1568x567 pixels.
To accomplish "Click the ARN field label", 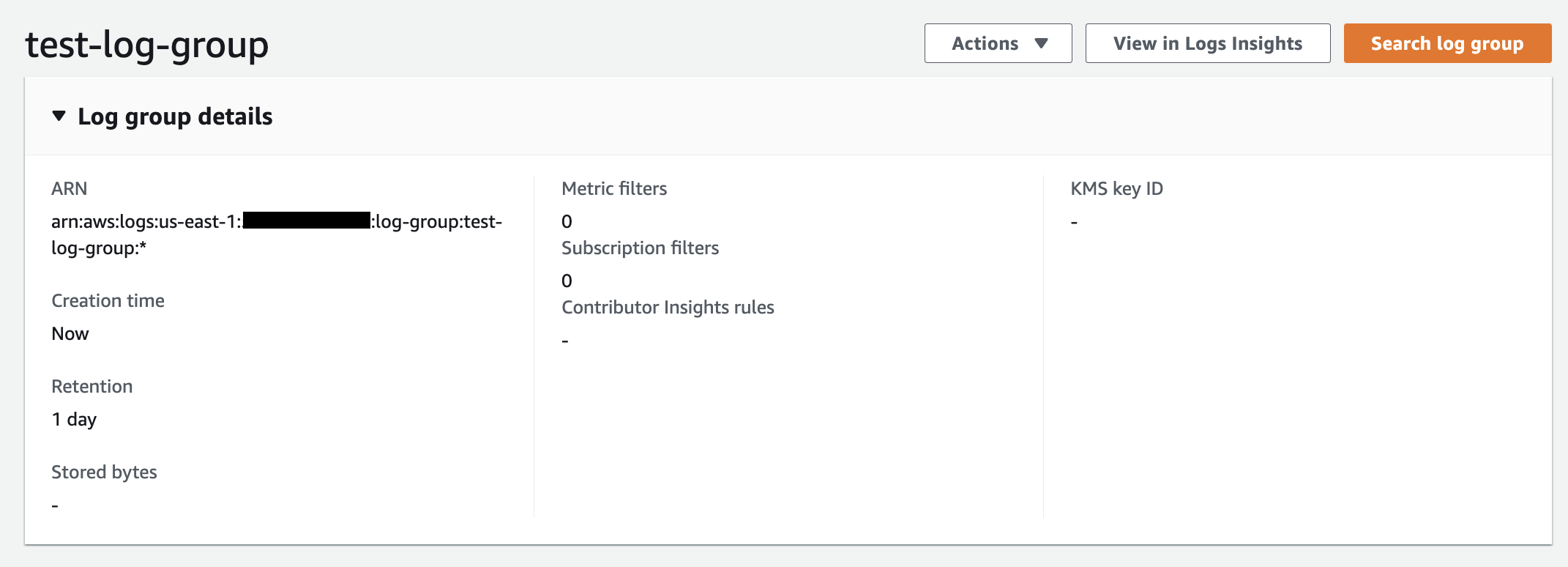I will point(69,189).
